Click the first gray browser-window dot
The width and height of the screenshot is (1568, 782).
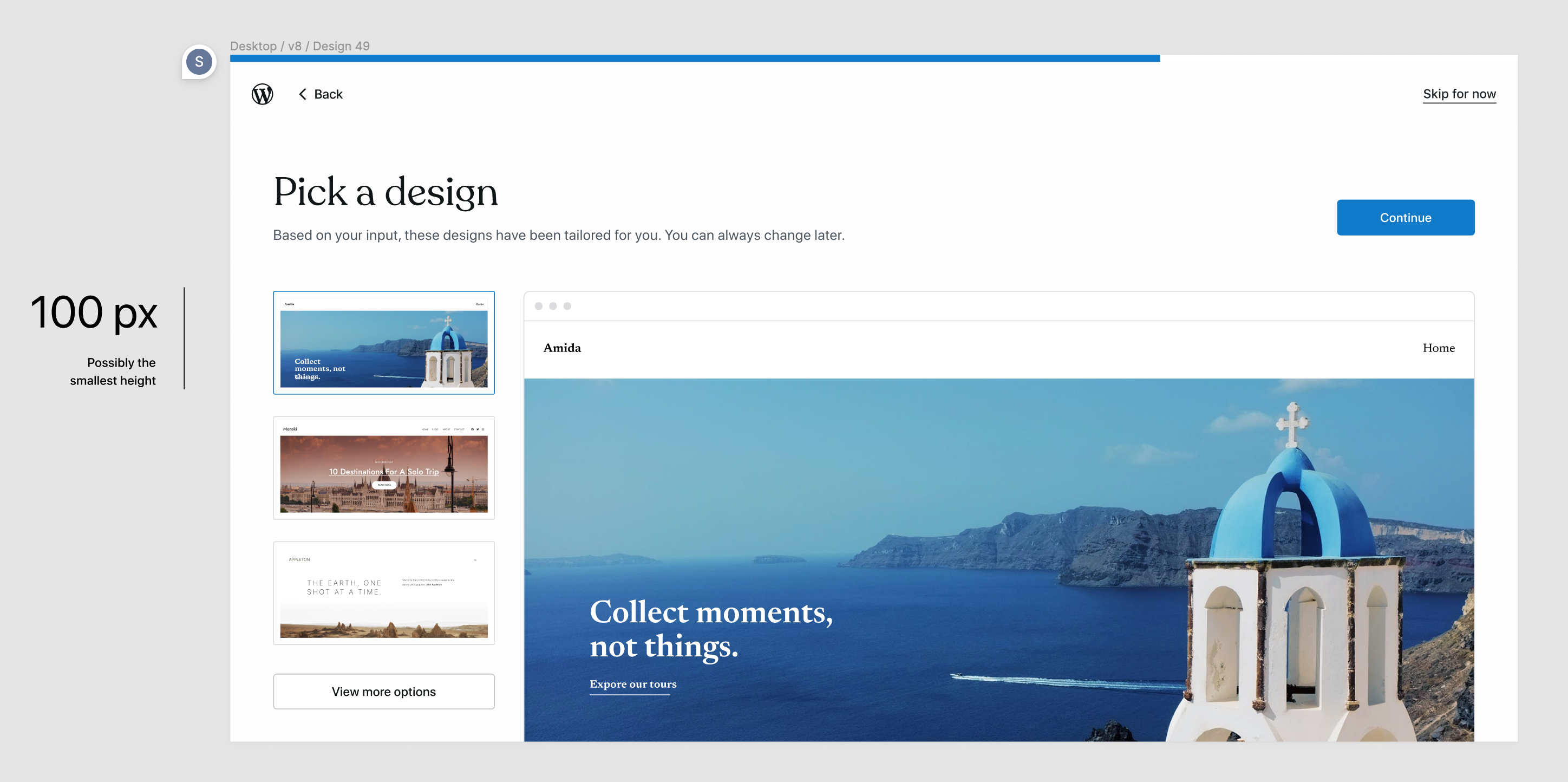[x=539, y=306]
